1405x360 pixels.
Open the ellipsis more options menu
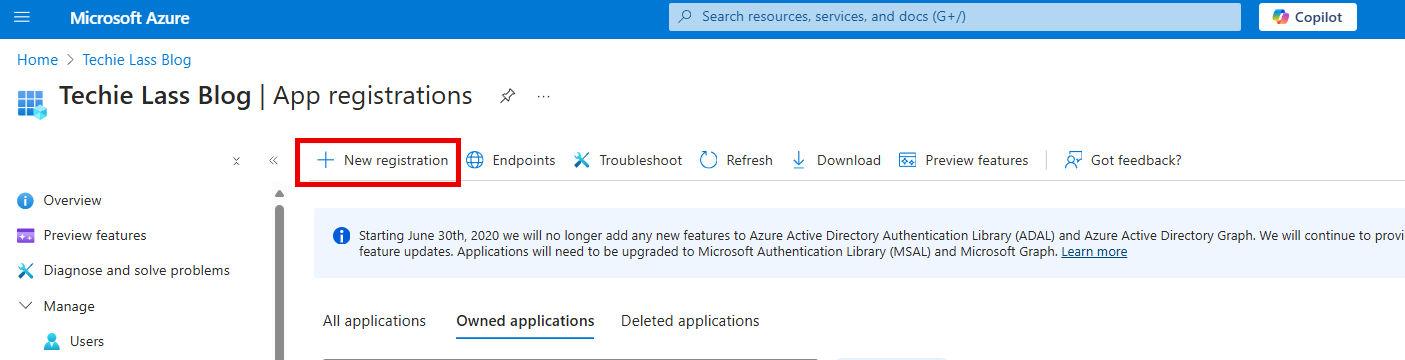(544, 96)
